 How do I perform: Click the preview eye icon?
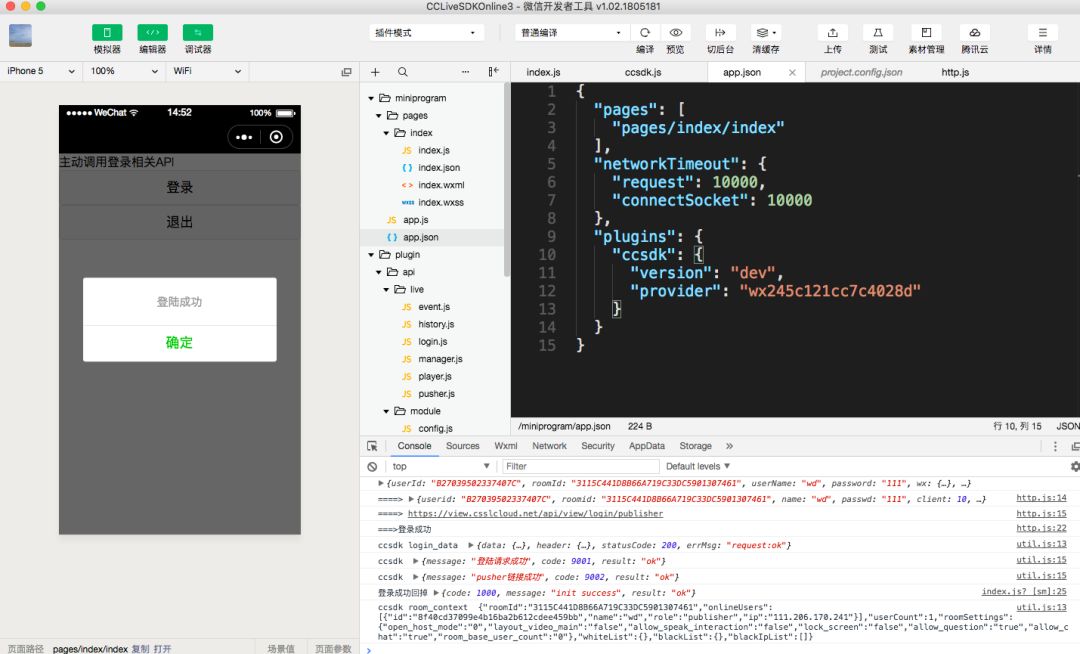coord(676,32)
